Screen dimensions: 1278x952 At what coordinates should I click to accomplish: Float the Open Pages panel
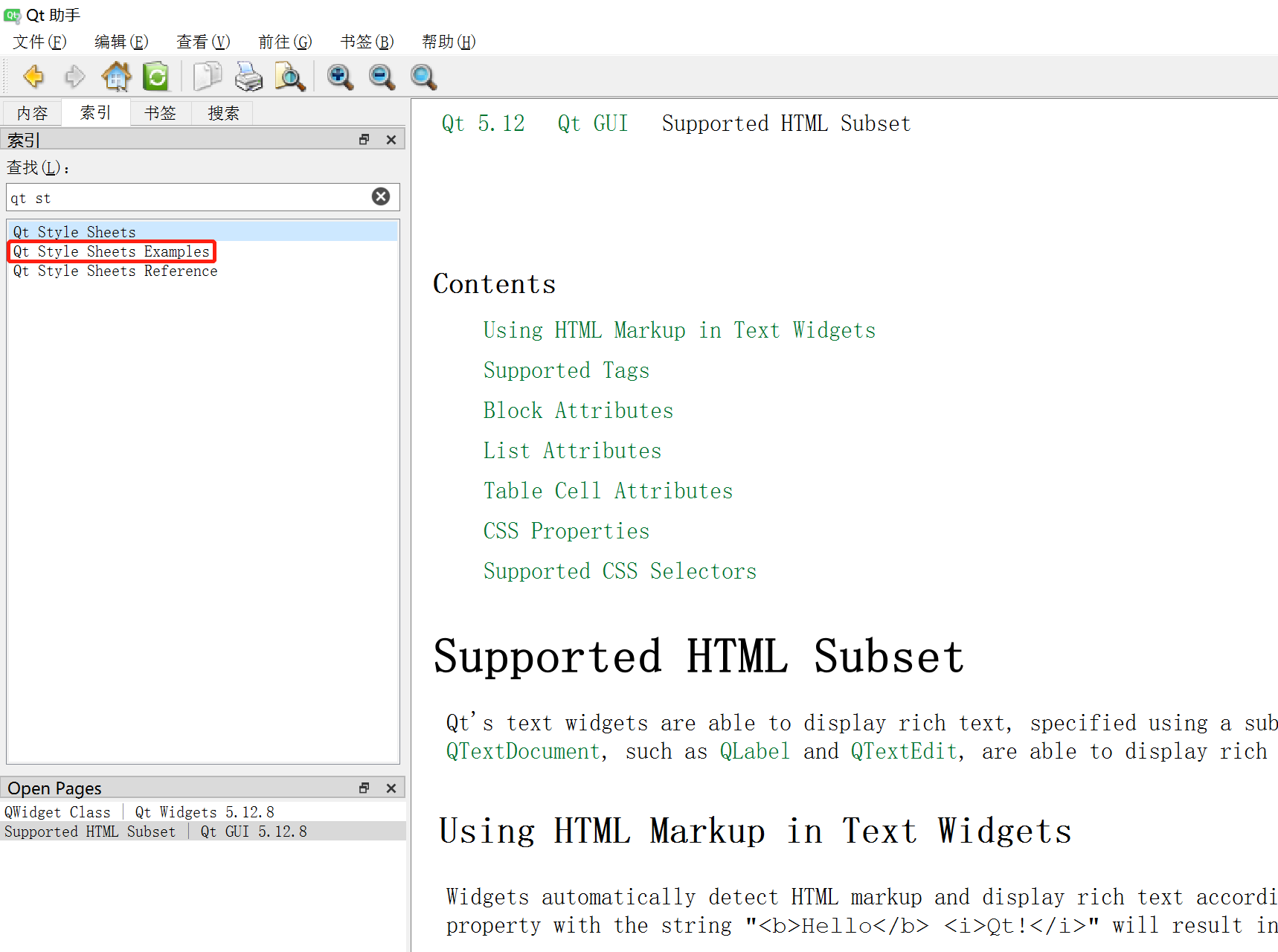tap(365, 788)
